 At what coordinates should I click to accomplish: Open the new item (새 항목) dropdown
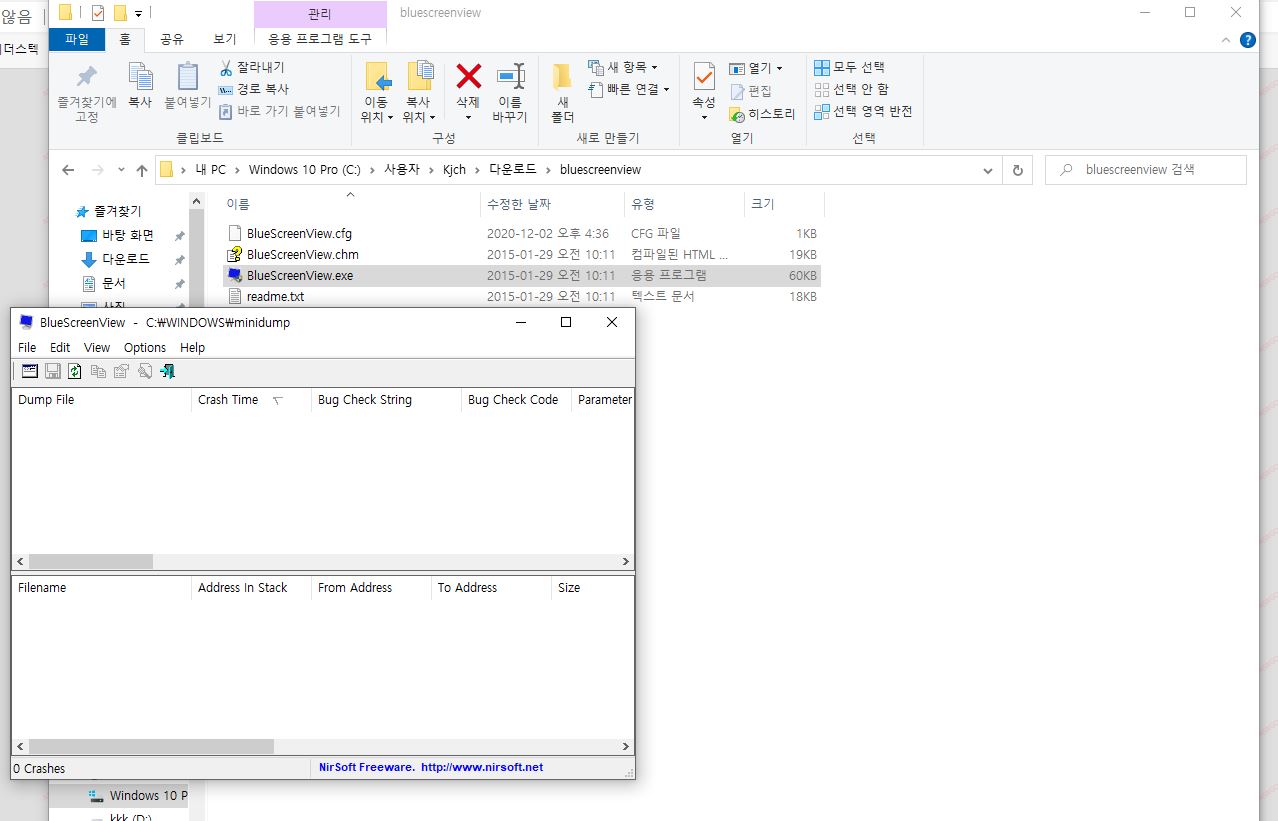tap(623, 67)
